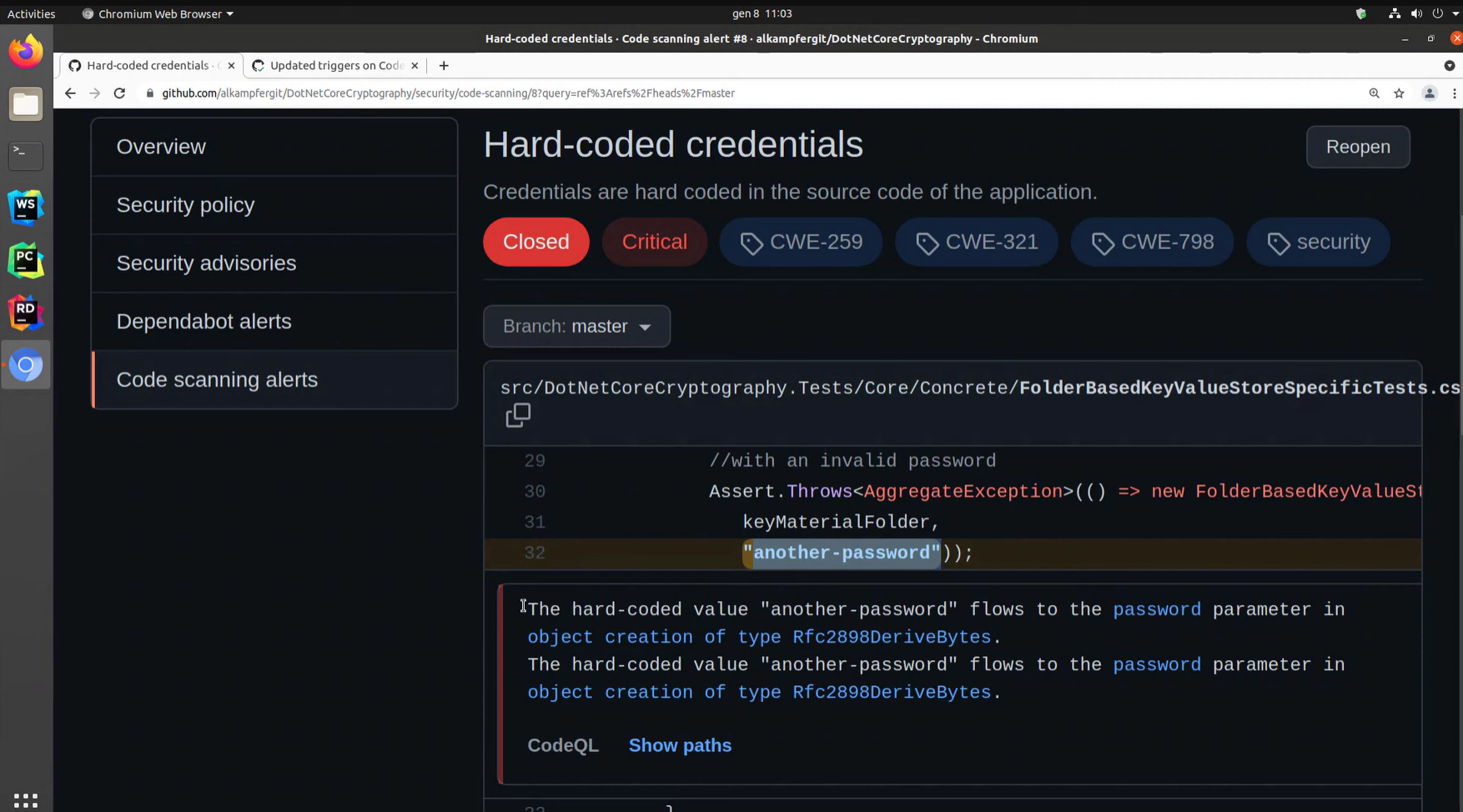The image size is (1463, 812).
Task: Open the Chromium Web Browser app menu
Action: point(158,13)
